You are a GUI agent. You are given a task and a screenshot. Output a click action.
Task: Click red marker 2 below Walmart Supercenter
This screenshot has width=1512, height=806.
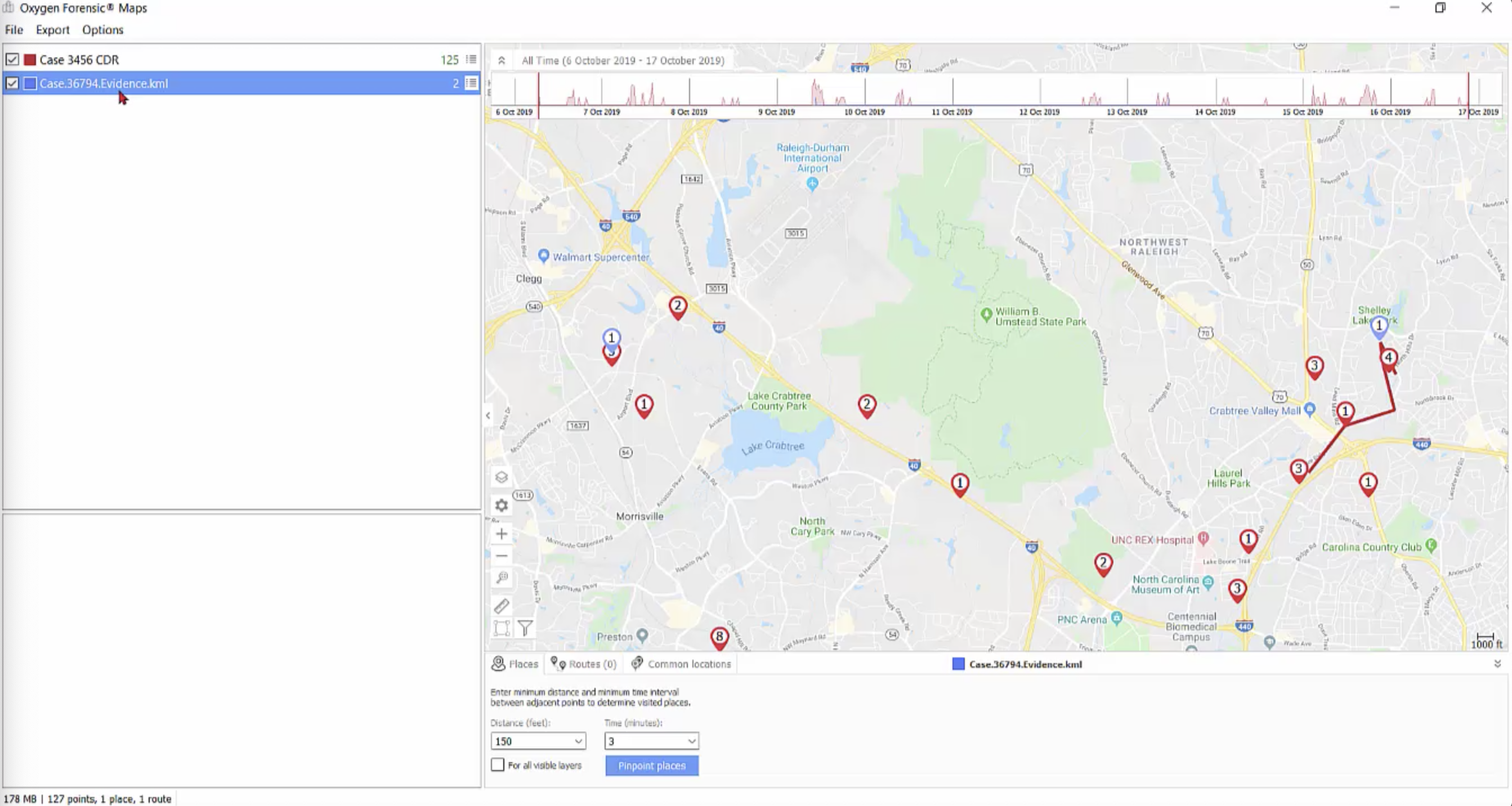point(677,308)
